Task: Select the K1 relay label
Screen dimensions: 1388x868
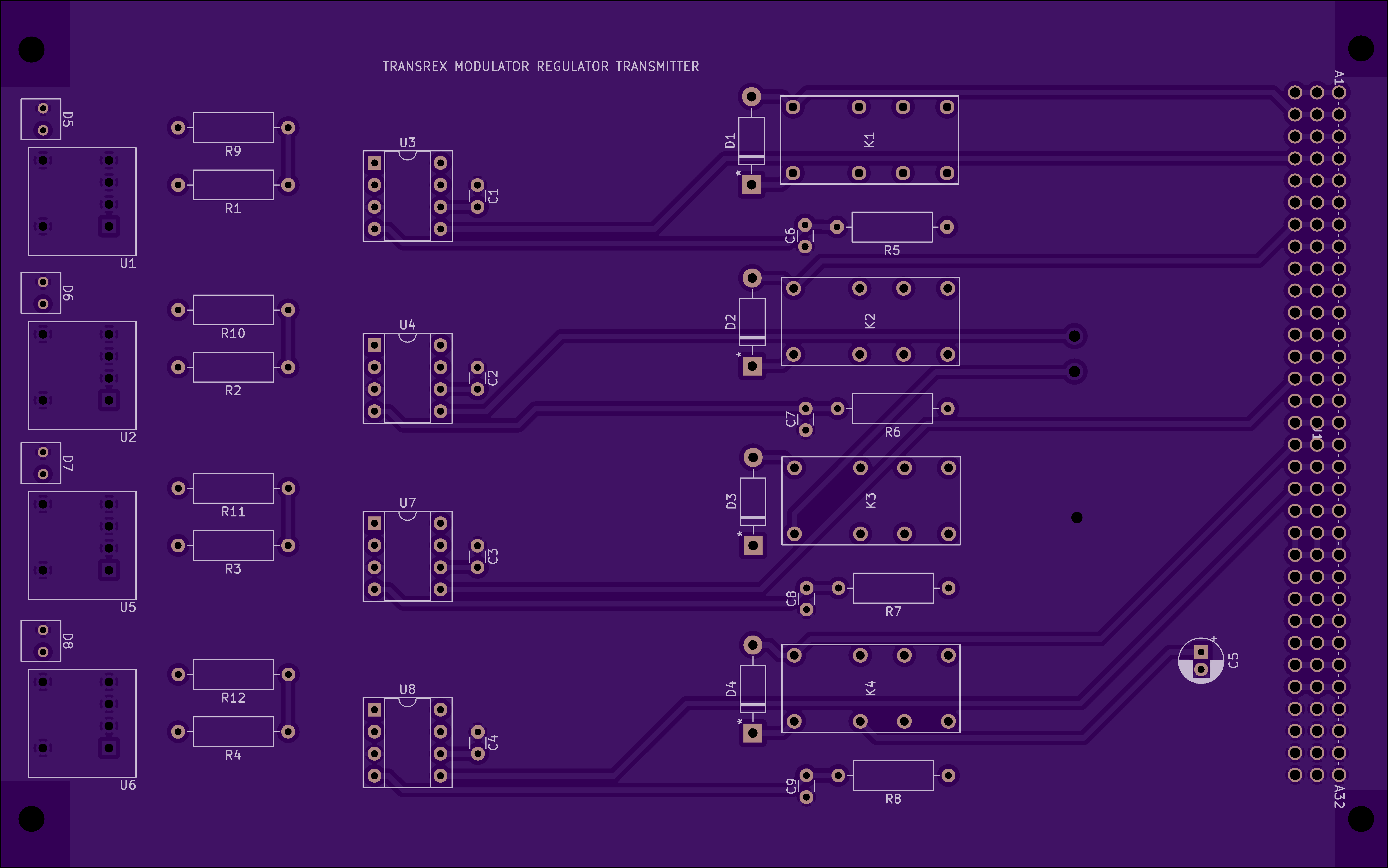Action: coord(869,140)
